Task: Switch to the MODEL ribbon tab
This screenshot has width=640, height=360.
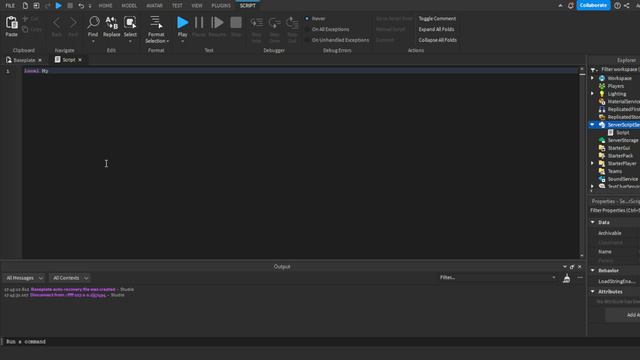Action: [129, 6]
